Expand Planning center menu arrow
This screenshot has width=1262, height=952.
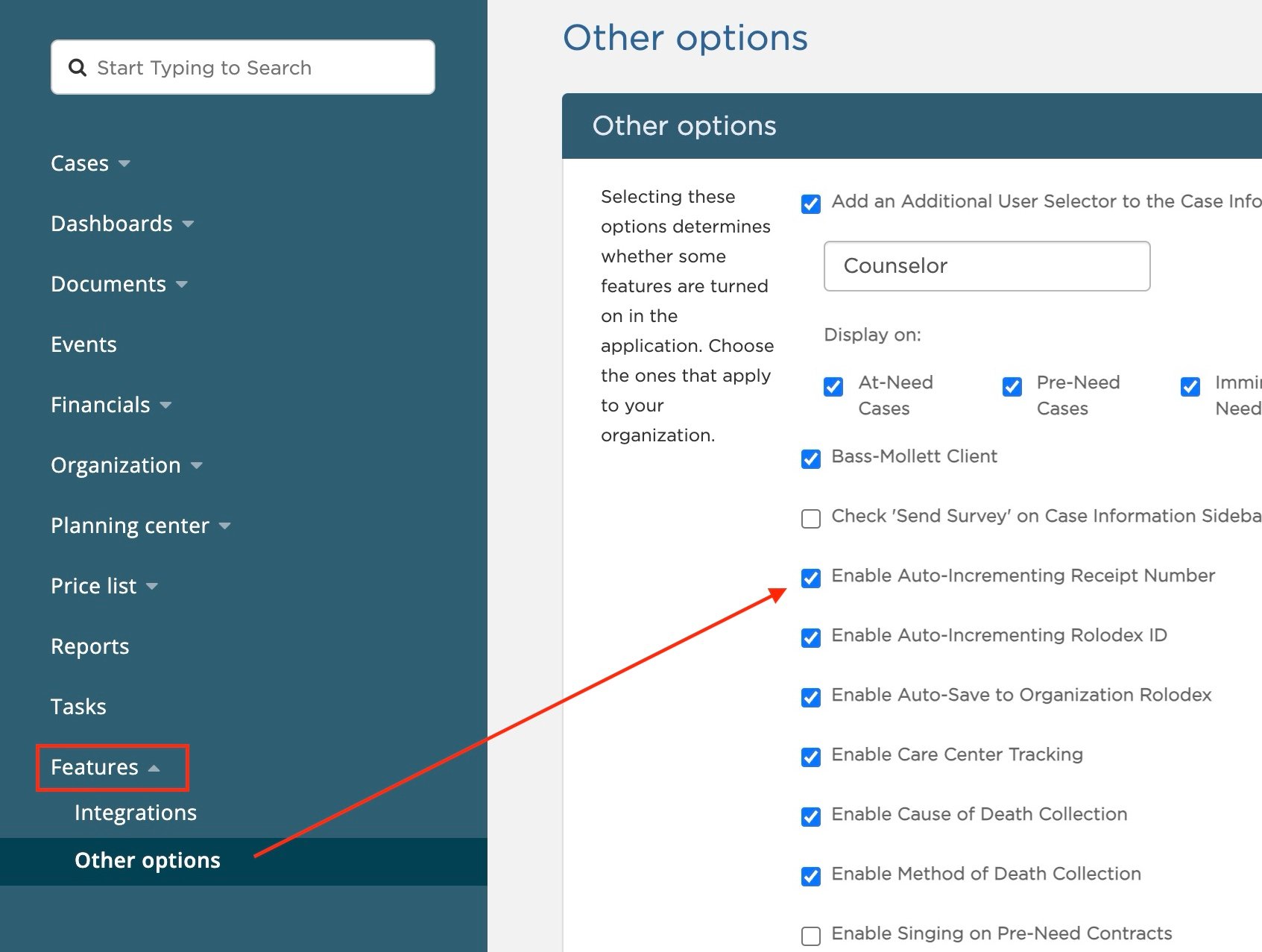point(224,526)
